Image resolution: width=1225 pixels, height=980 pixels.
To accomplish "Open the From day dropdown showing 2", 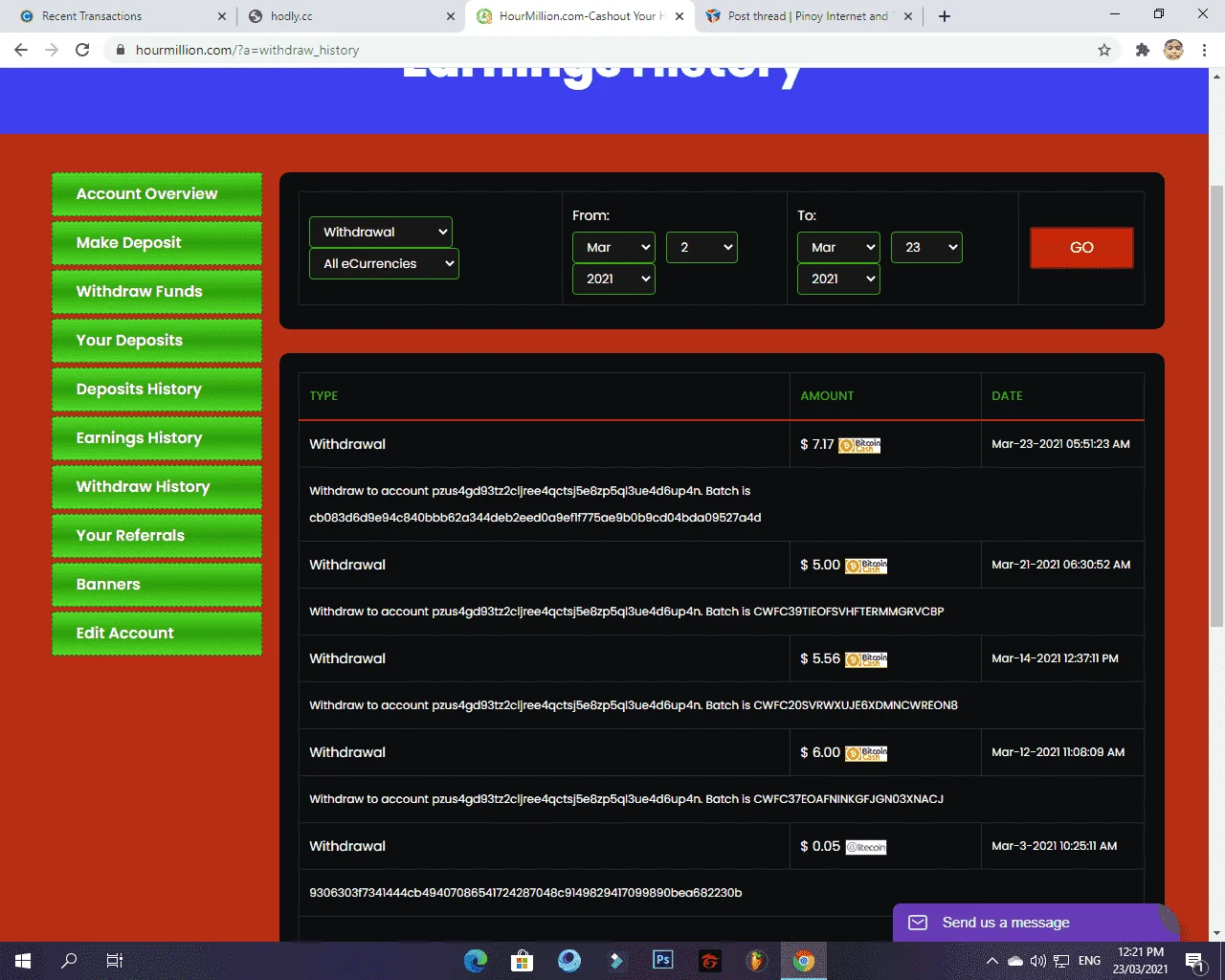I will [702, 247].
